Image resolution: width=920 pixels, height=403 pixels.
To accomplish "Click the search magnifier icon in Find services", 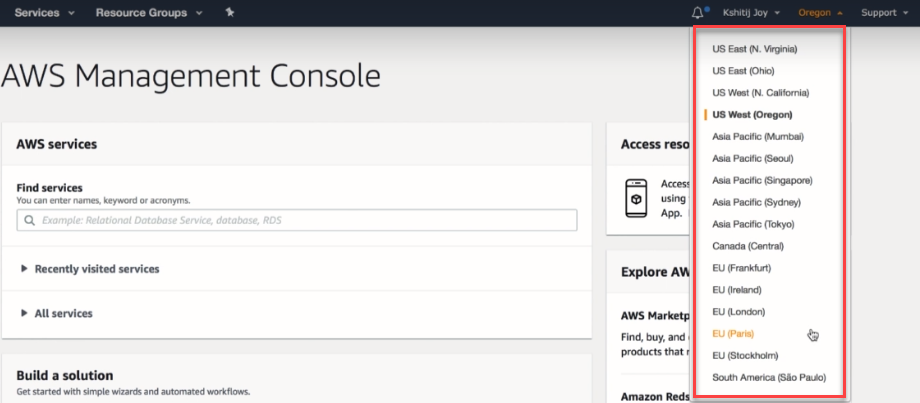I will pyautogui.click(x=29, y=221).
